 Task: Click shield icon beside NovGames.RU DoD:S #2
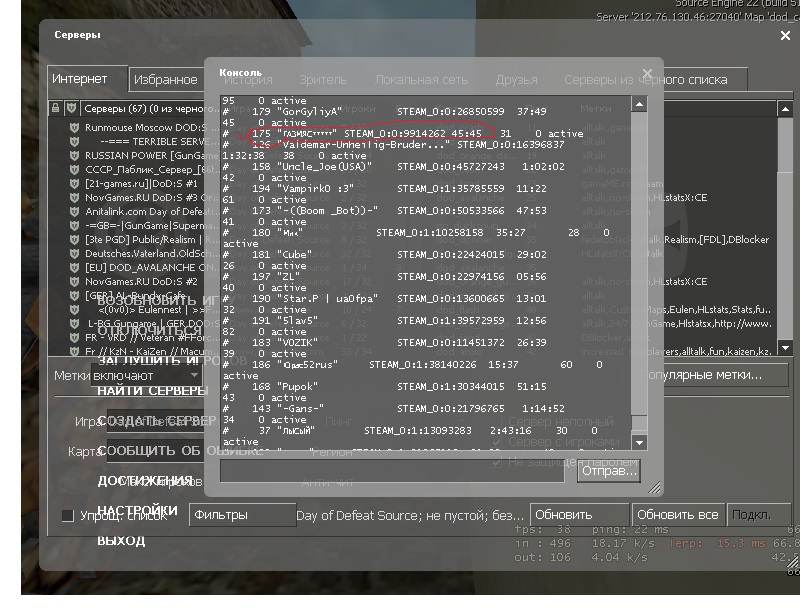click(x=73, y=282)
